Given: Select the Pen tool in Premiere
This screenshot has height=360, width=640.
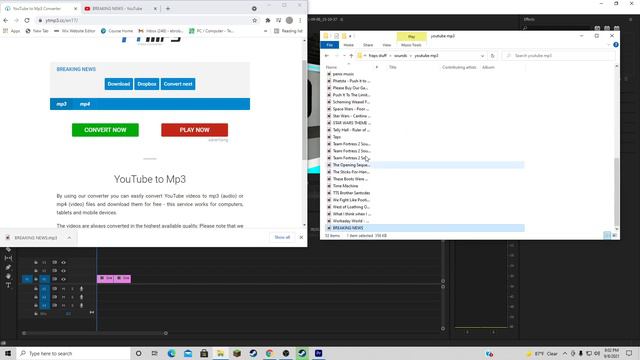Looking at the screenshot, I should 8,267.
